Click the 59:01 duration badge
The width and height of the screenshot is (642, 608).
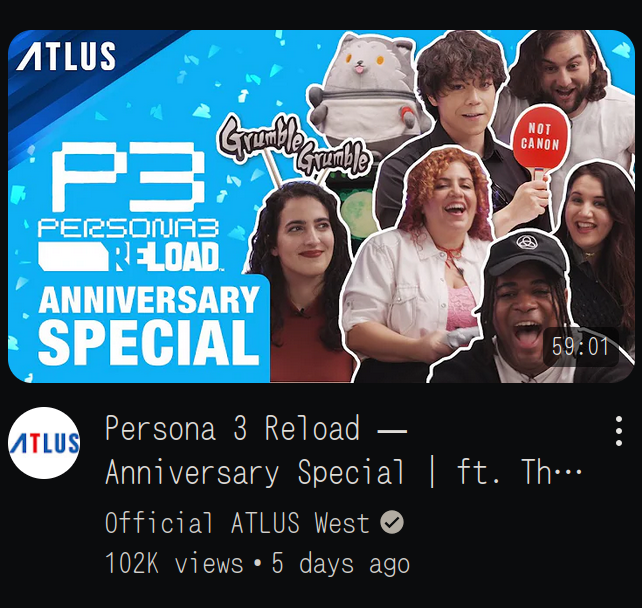coord(580,347)
